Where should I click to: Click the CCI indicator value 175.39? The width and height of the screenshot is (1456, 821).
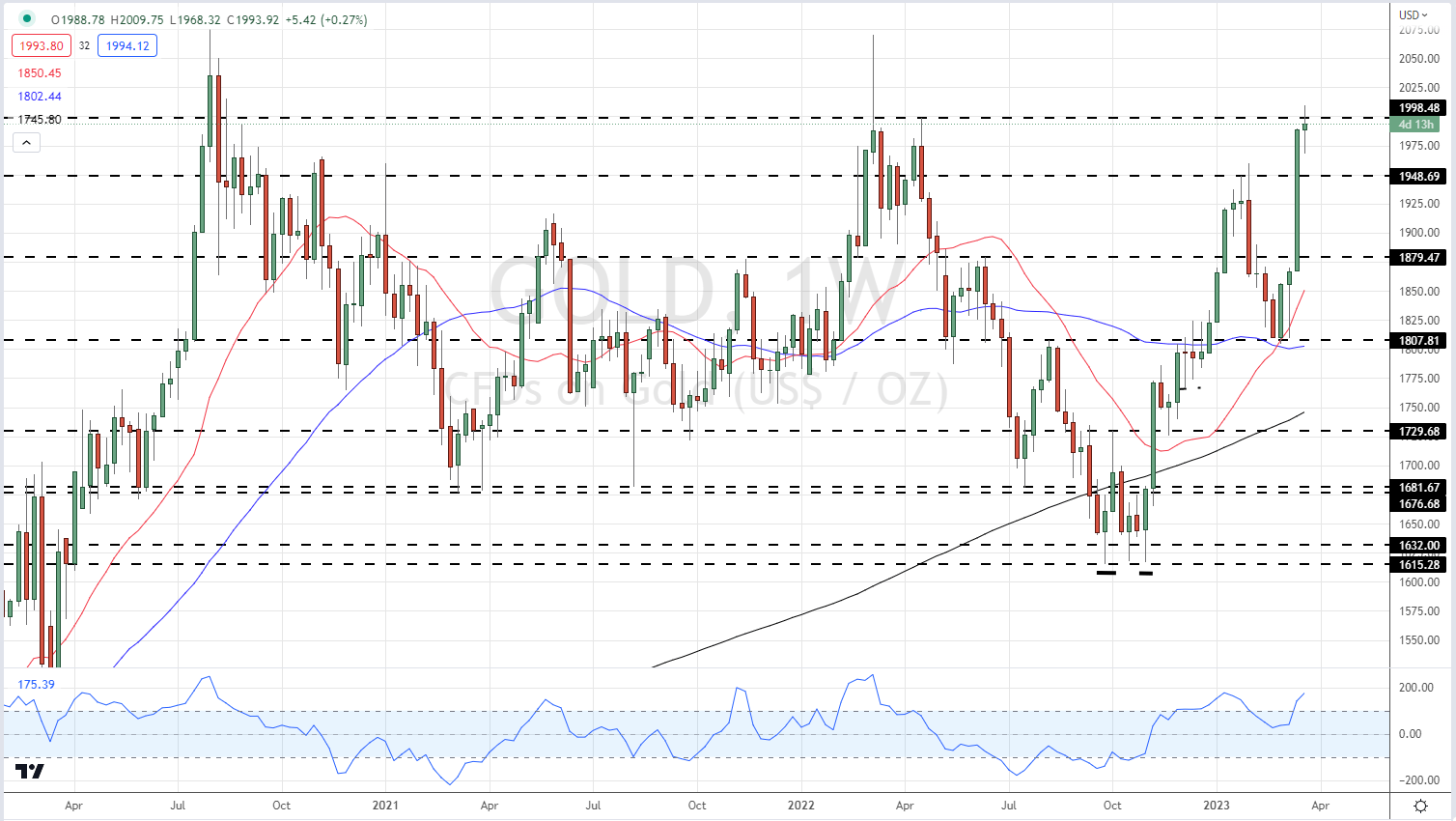tap(36, 685)
